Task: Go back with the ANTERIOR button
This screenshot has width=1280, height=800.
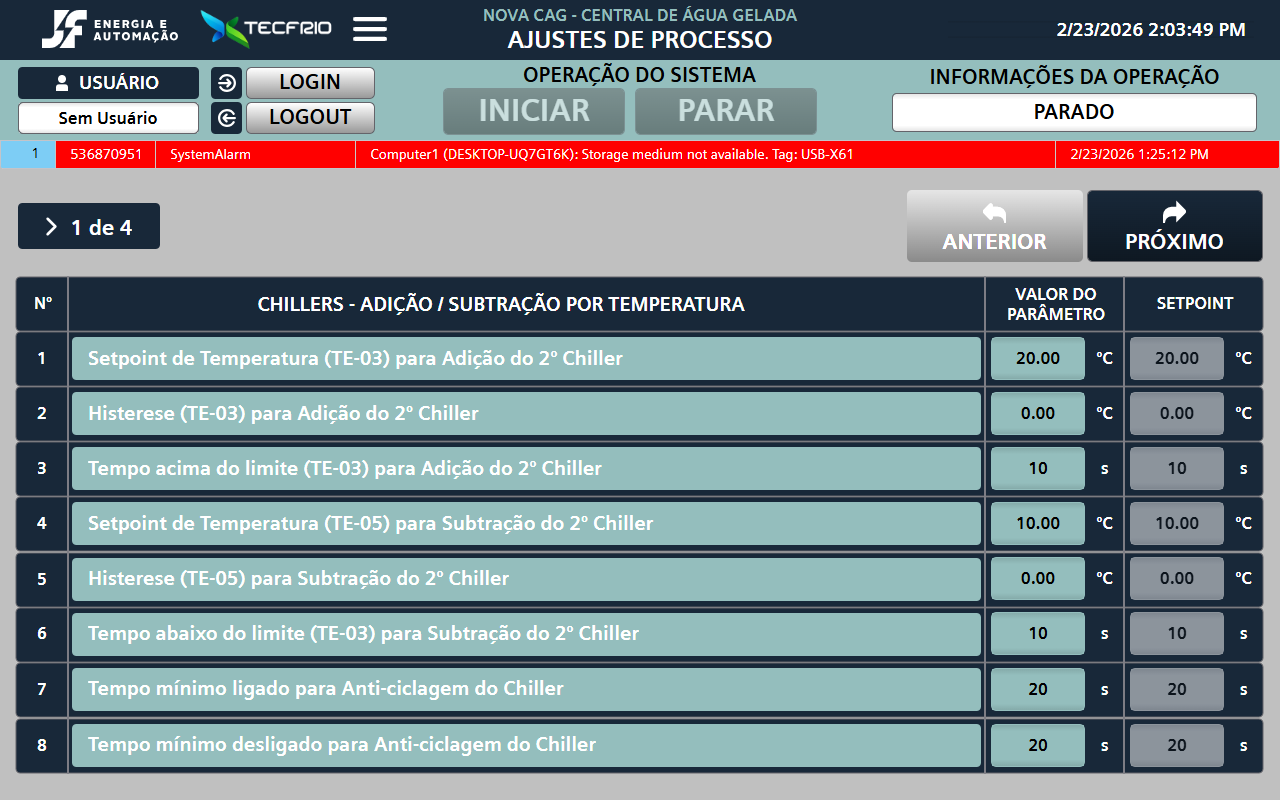Action: coord(994,227)
